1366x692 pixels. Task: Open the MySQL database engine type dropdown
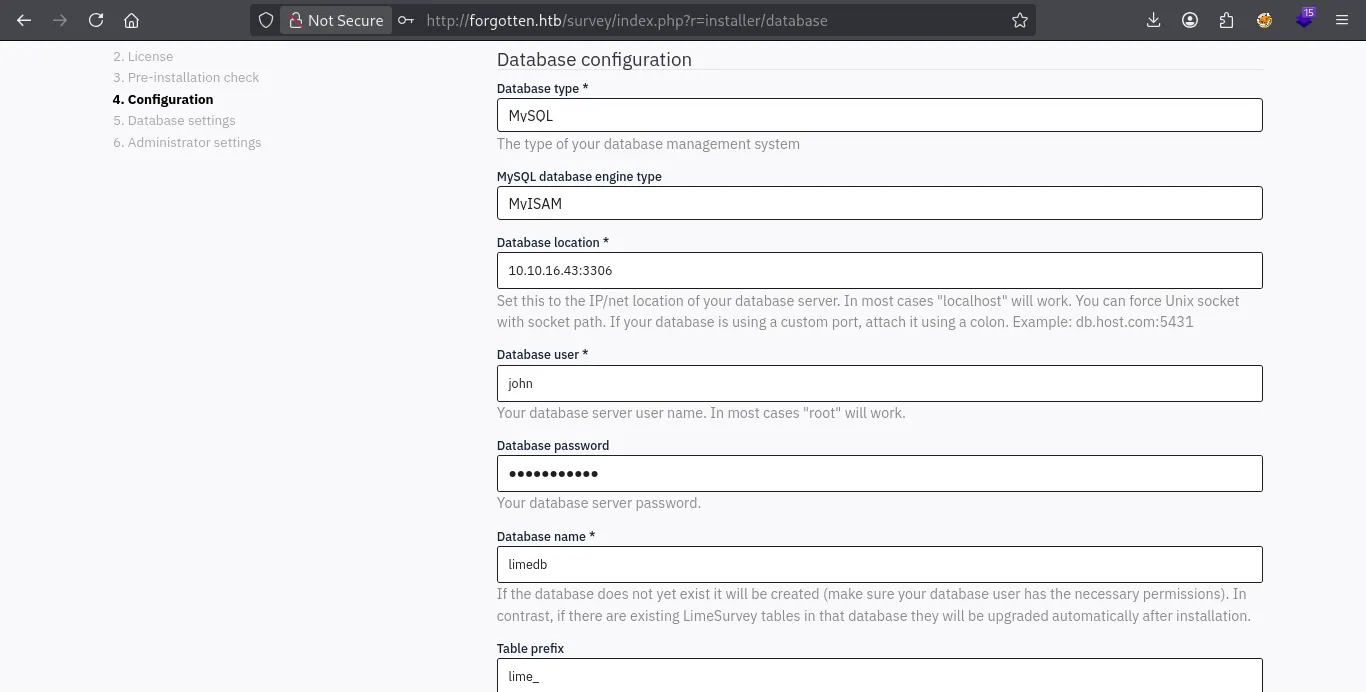[879, 203]
